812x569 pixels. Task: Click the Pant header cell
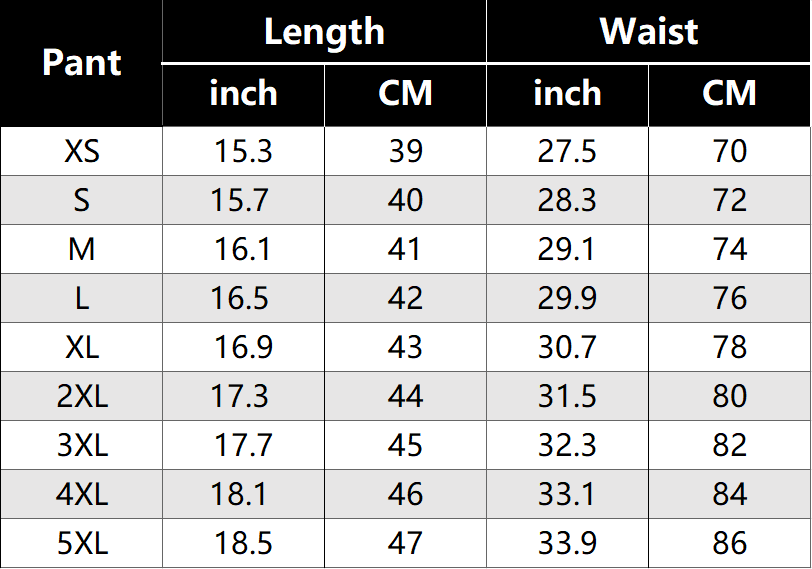(x=82, y=63)
